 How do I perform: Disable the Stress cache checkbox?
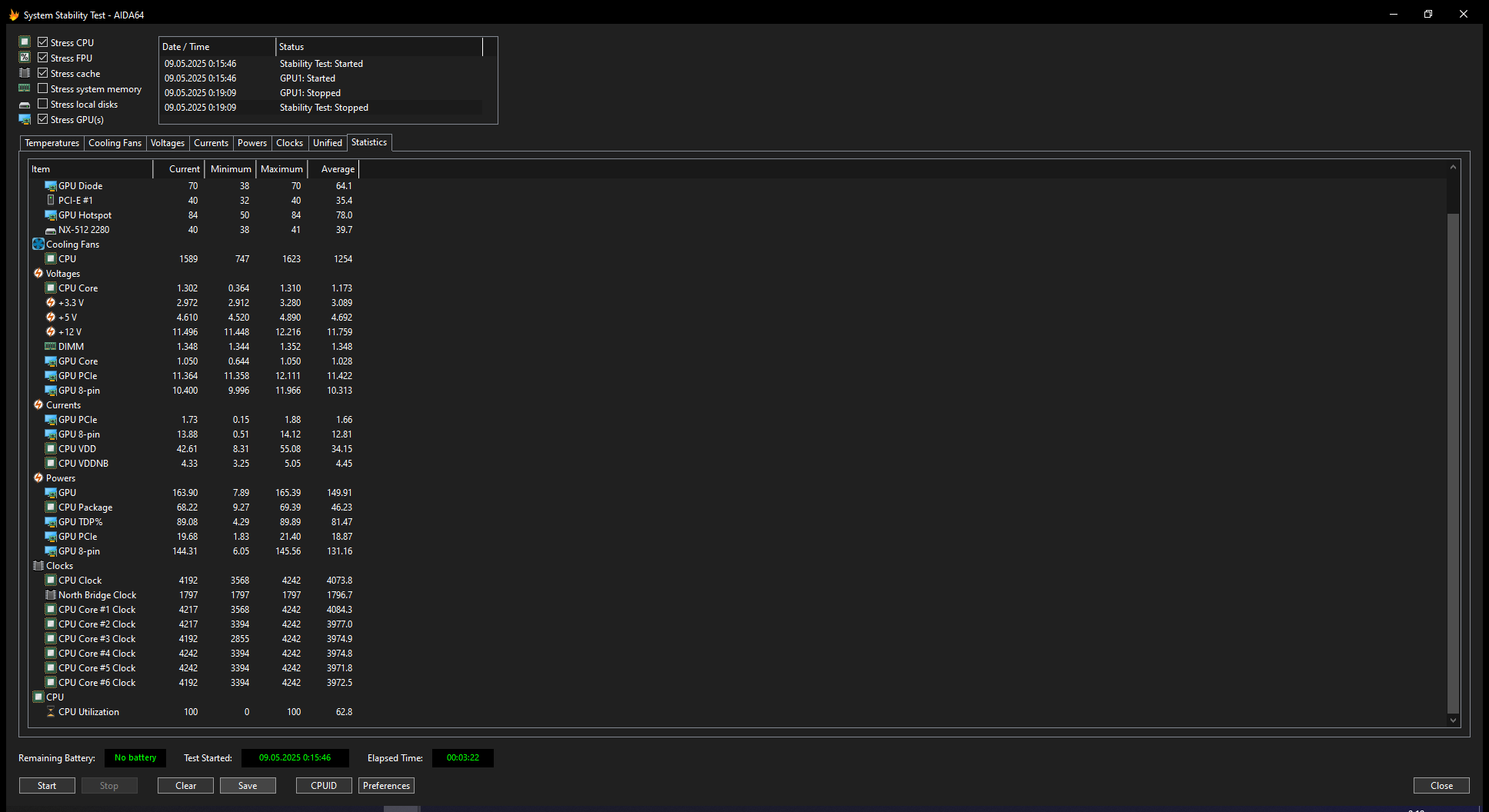(43, 73)
